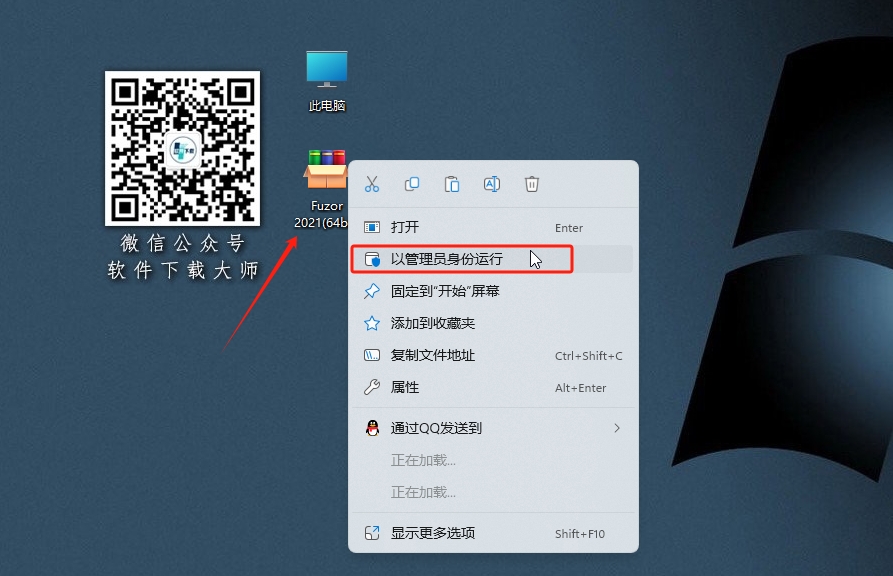The height and width of the screenshot is (576, 893).
Task: Click the Paste clipboard icon
Action: click(452, 184)
